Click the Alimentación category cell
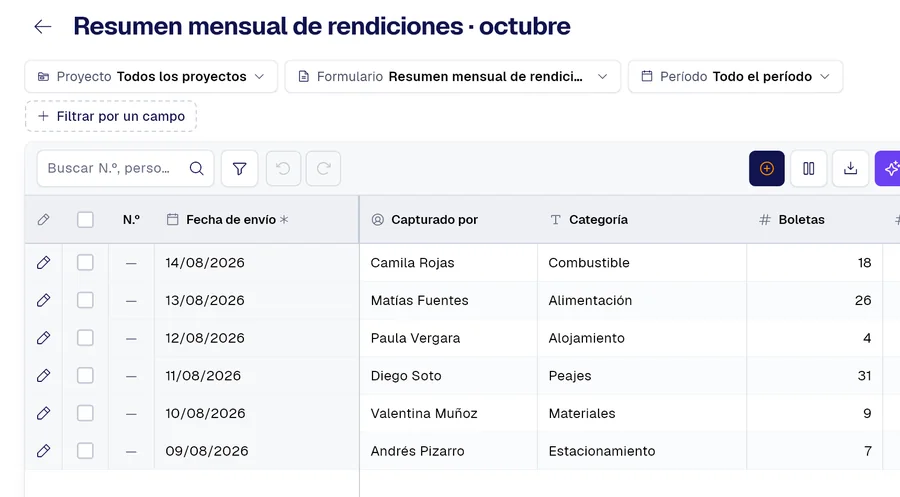The image size is (900, 497). pos(642,300)
